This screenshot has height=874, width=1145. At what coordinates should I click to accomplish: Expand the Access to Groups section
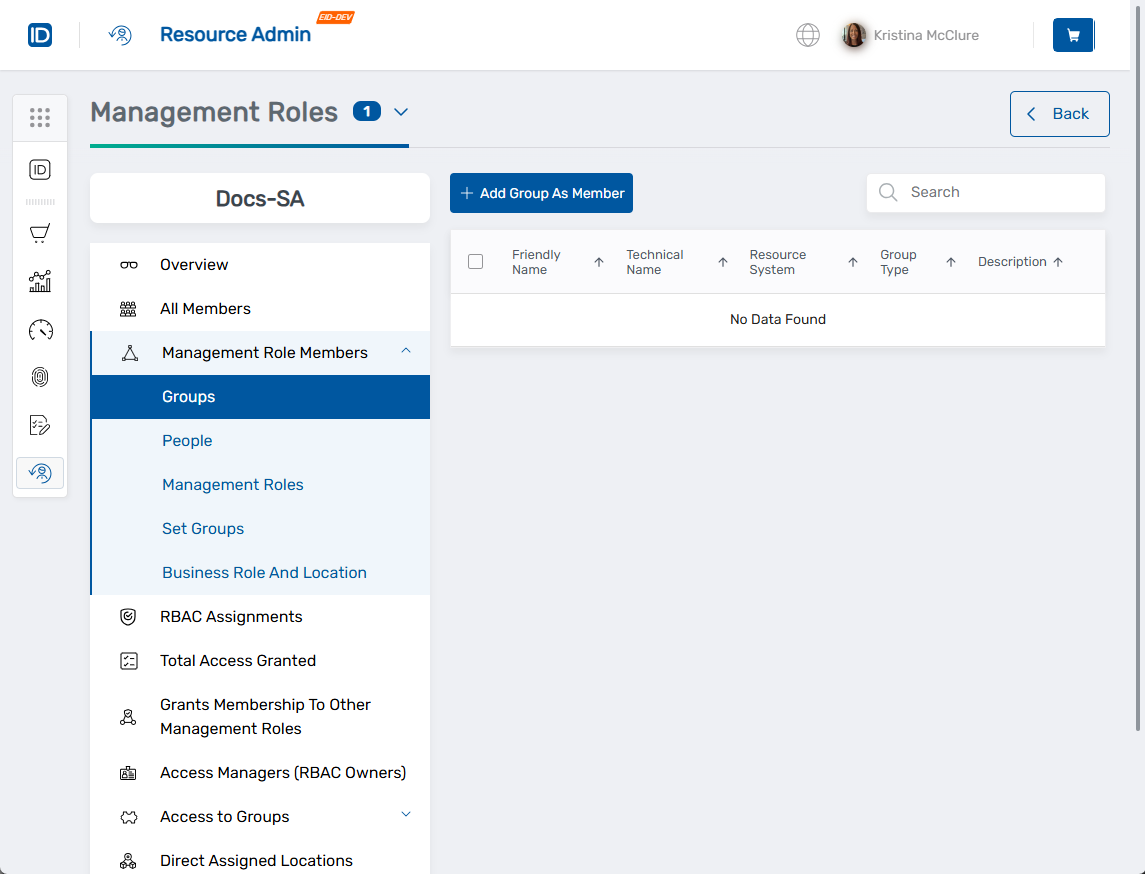point(406,815)
